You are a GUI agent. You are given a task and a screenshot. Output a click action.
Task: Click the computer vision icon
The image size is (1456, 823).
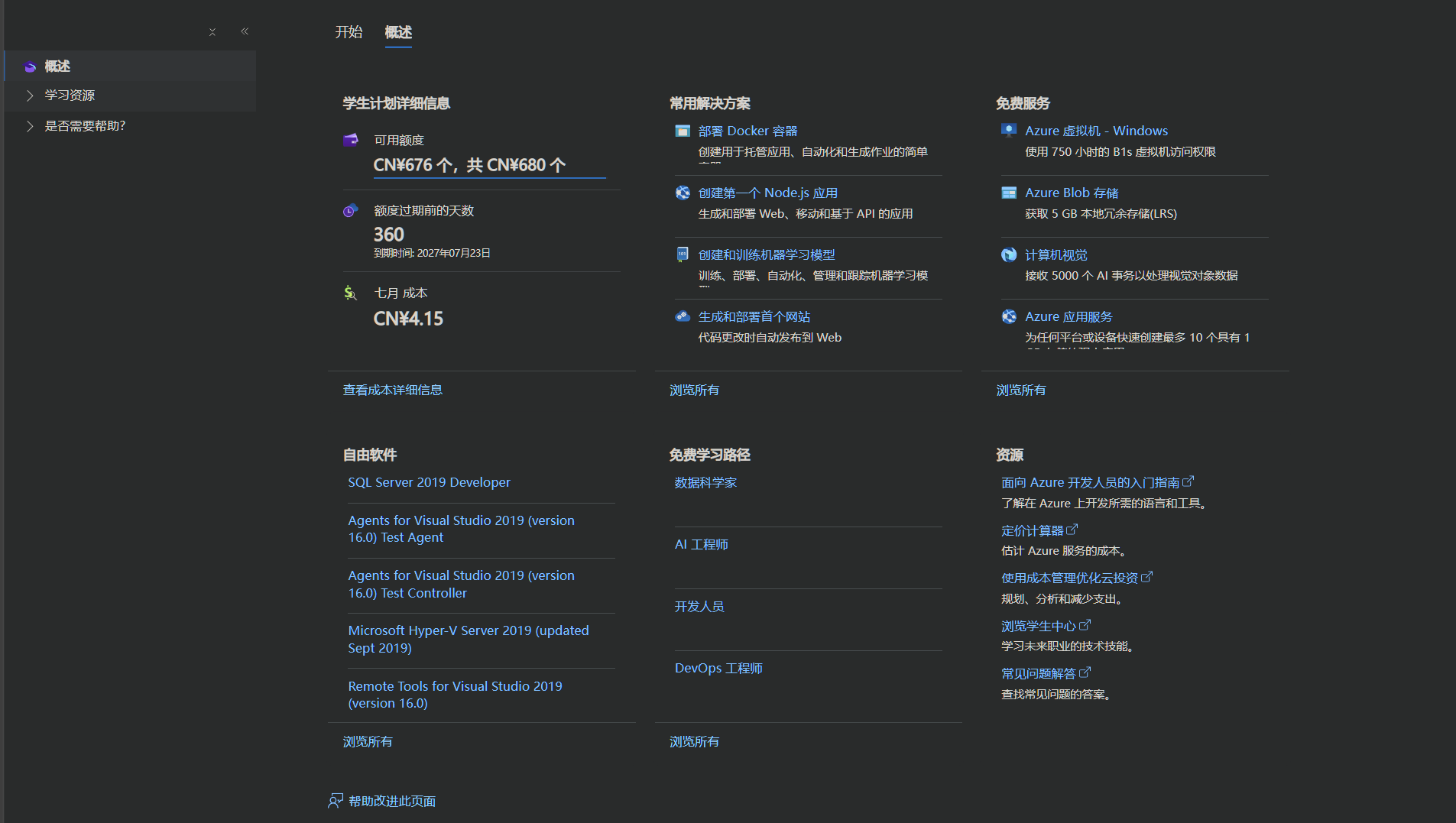pos(1009,254)
